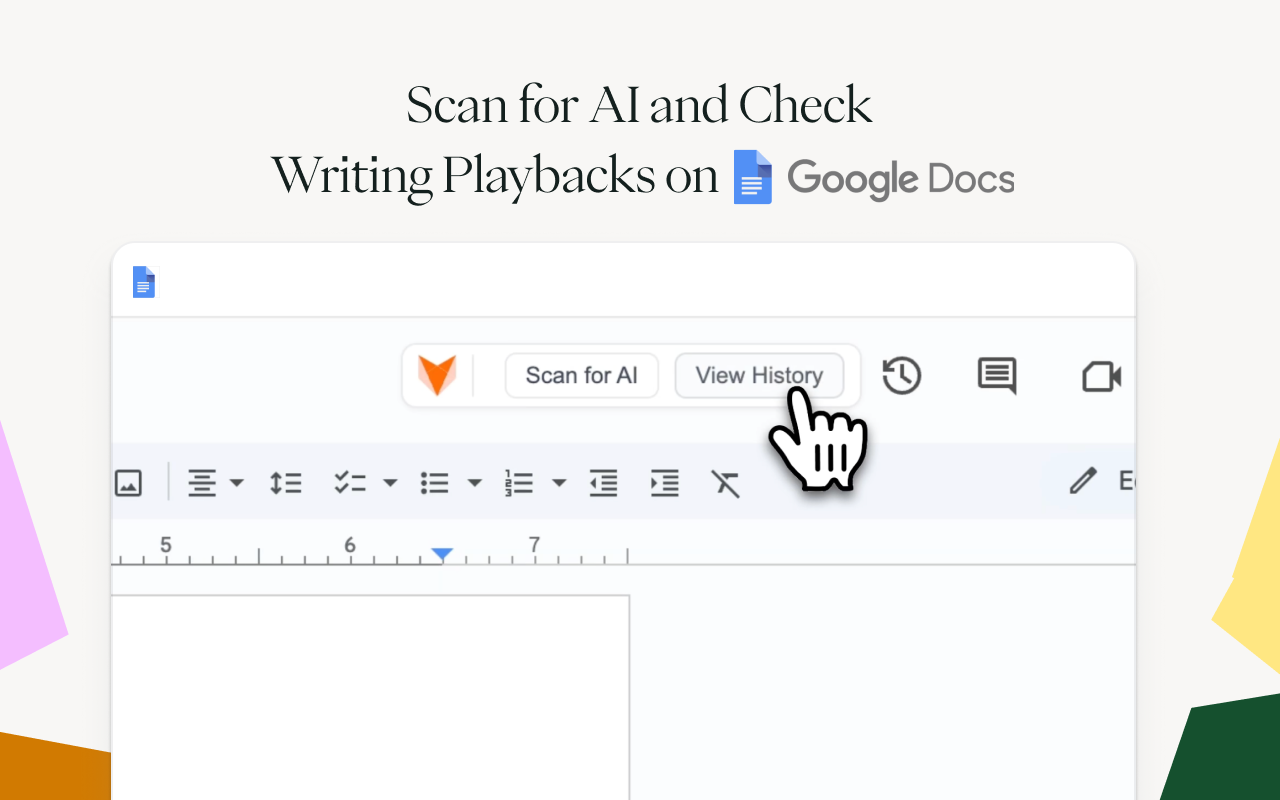Open the Google Docs home icon

click(143, 282)
